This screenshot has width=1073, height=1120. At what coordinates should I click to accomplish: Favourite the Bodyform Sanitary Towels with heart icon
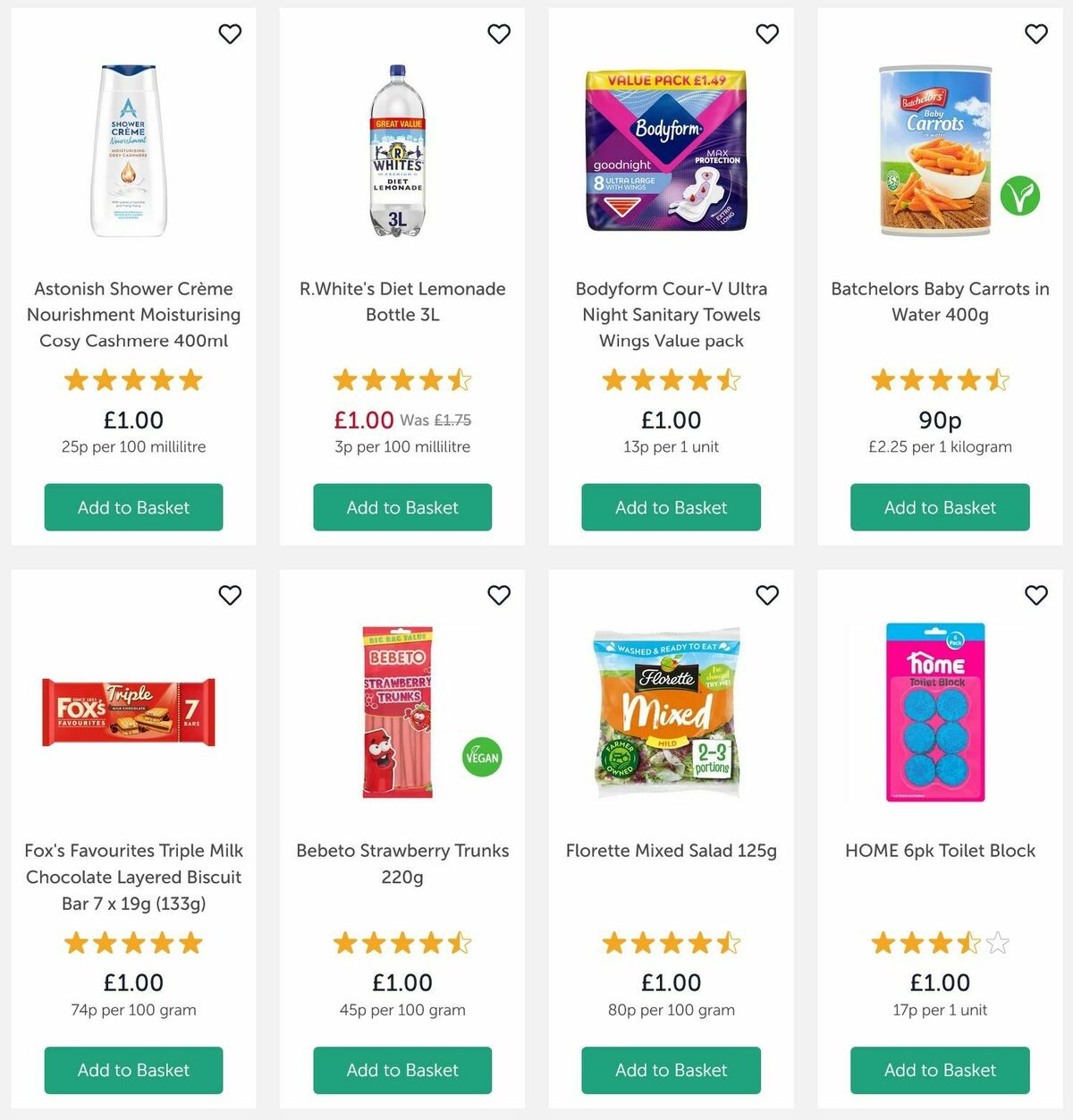coord(767,34)
